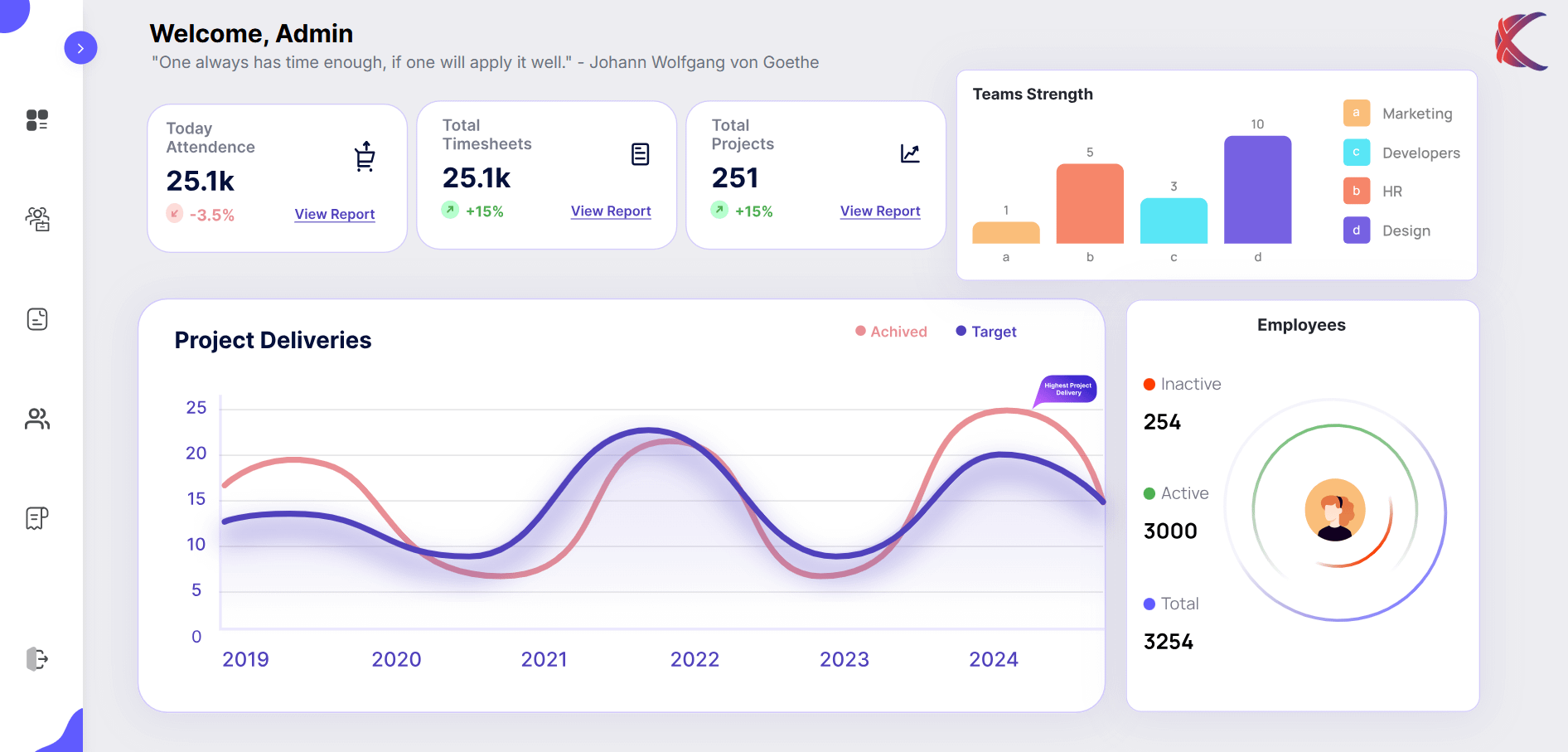Viewport: 1568px width, 752px height.
Task: Click the coral bar 'b' with value 5
Action: tap(1090, 203)
